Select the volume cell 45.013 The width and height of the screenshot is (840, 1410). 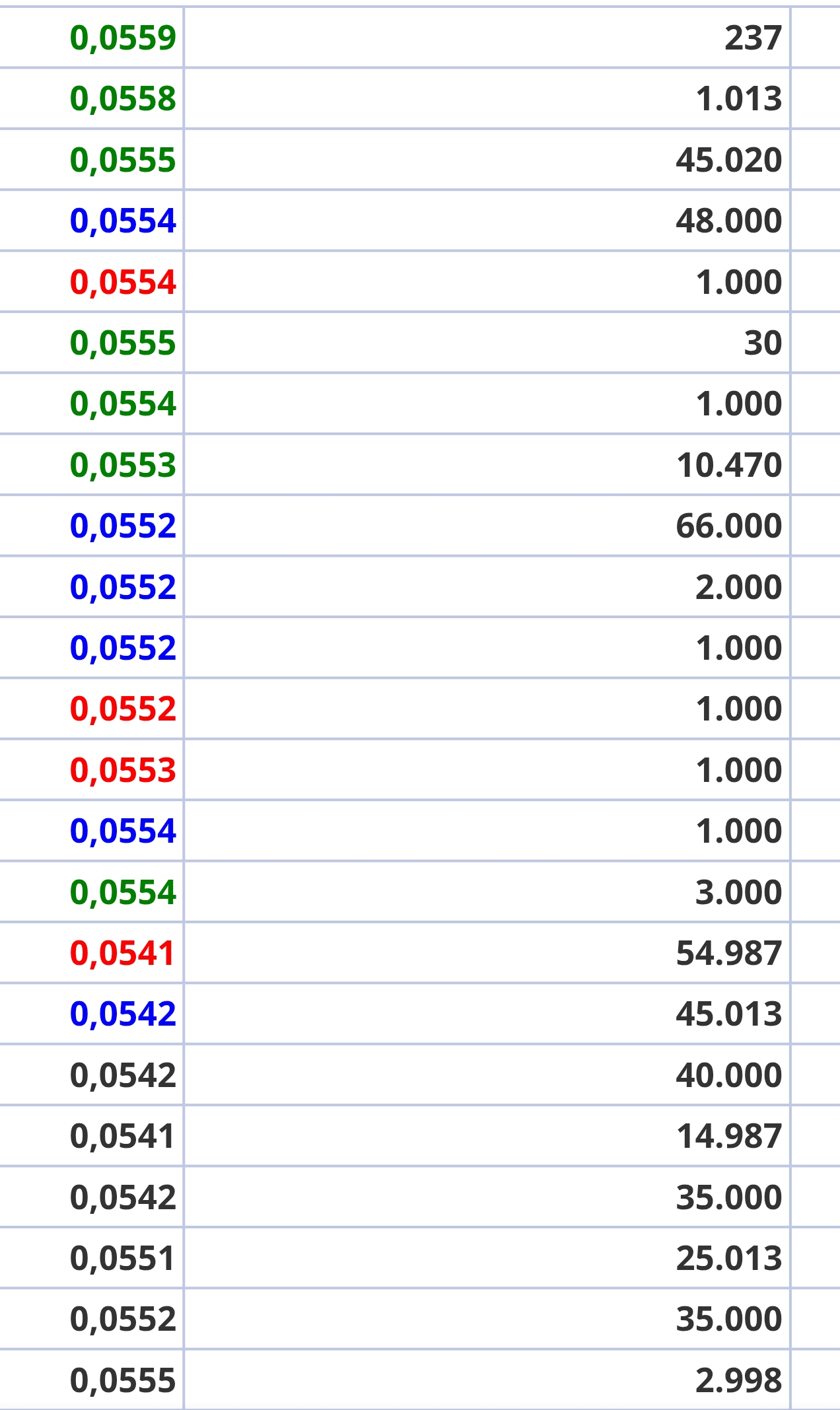pos(729,1014)
